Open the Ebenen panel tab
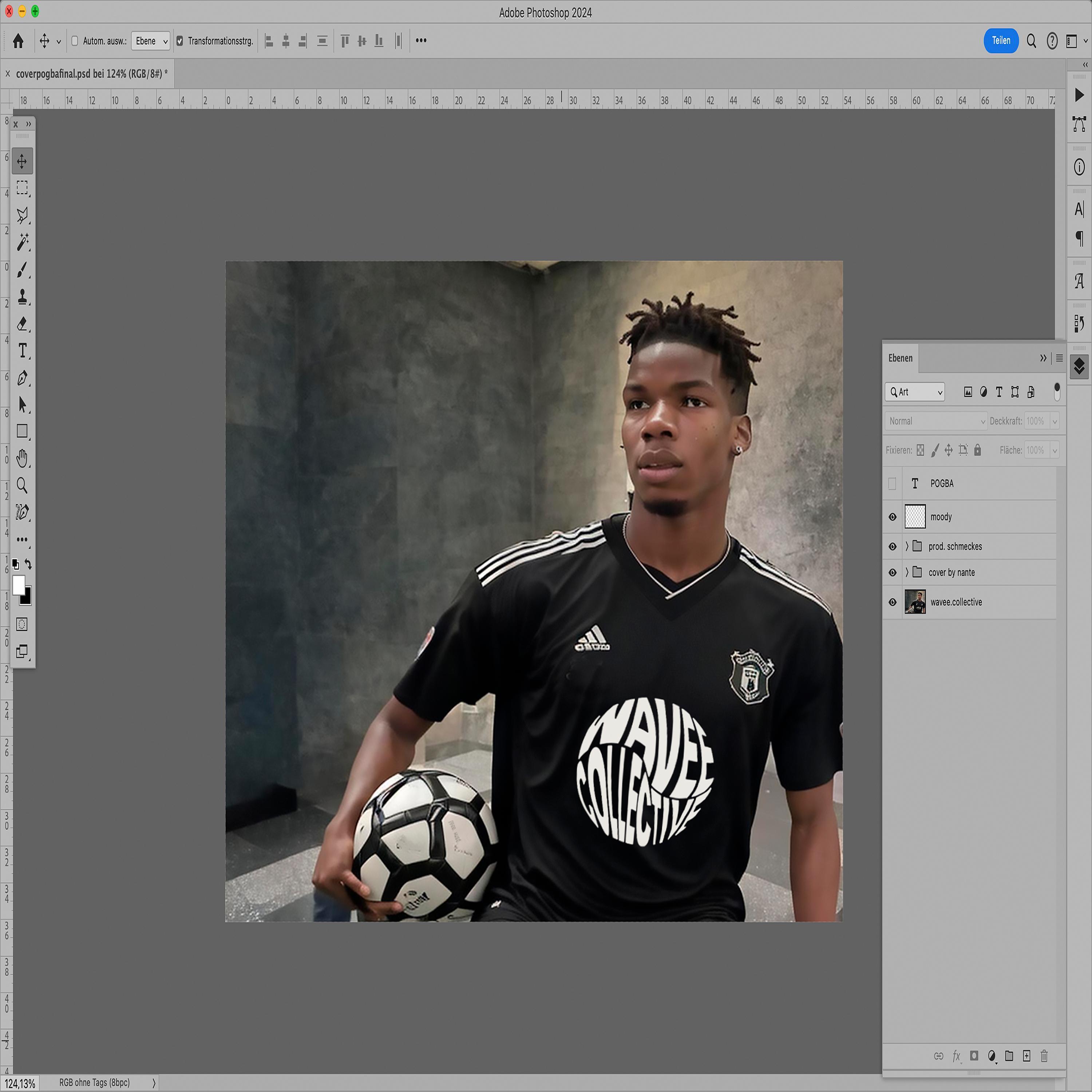The width and height of the screenshot is (1092, 1092). pyautogui.click(x=901, y=358)
